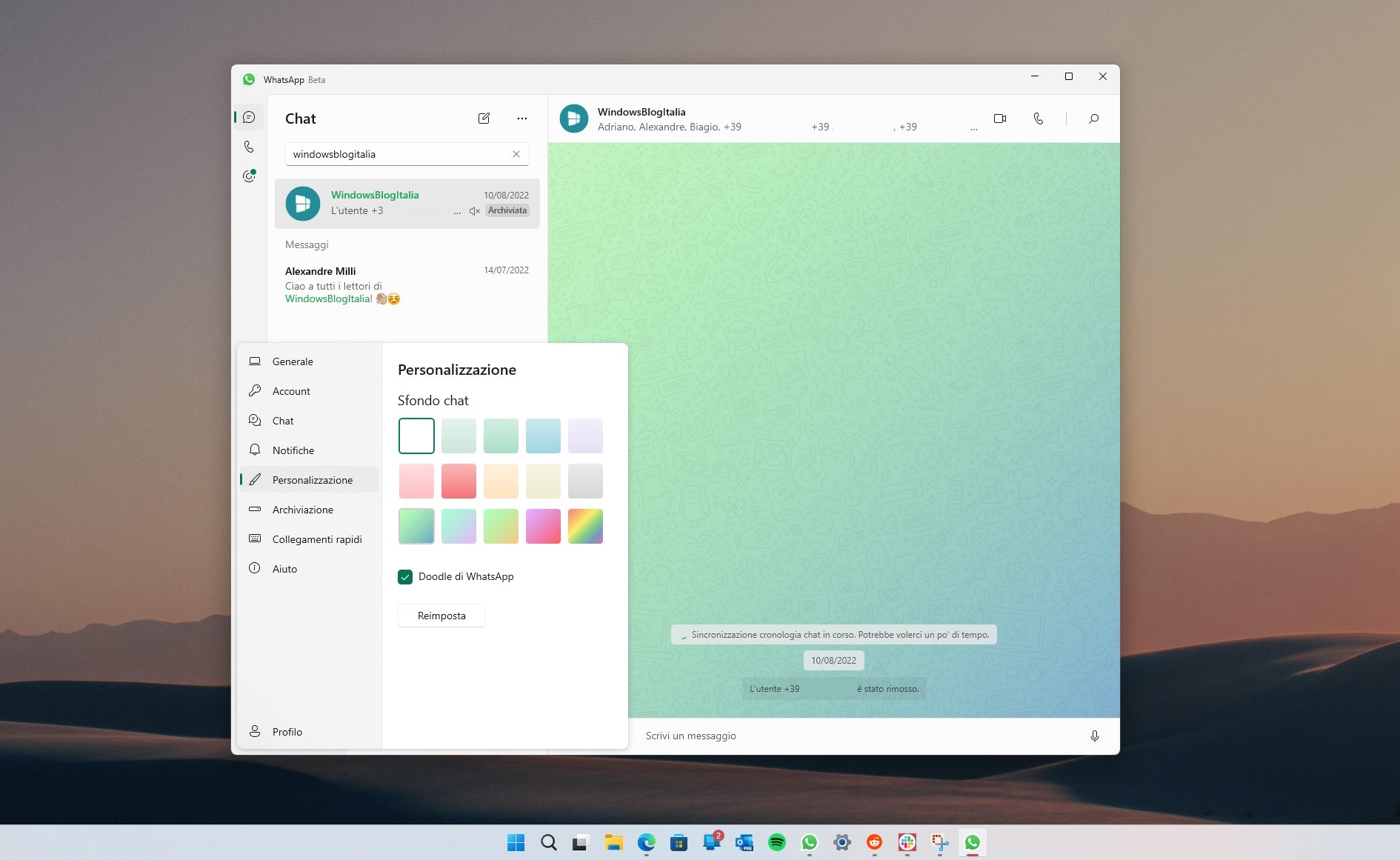Open Slack from the taskbar
The width and height of the screenshot is (1400, 860).
(907, 842)
